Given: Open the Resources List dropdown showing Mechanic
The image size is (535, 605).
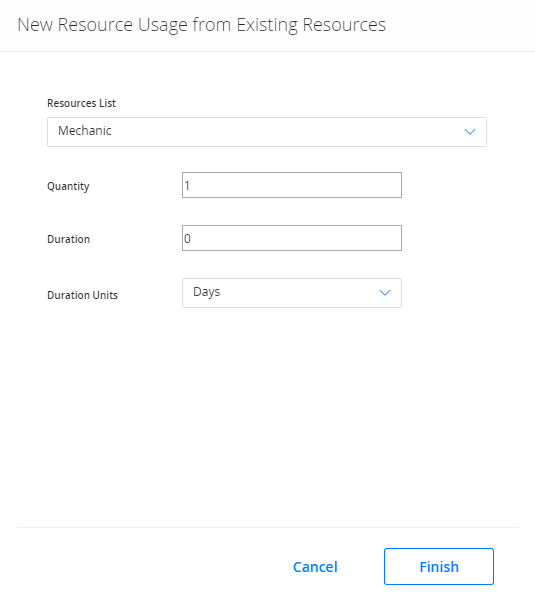Looking at the screenshot, I should coord(267,132).
